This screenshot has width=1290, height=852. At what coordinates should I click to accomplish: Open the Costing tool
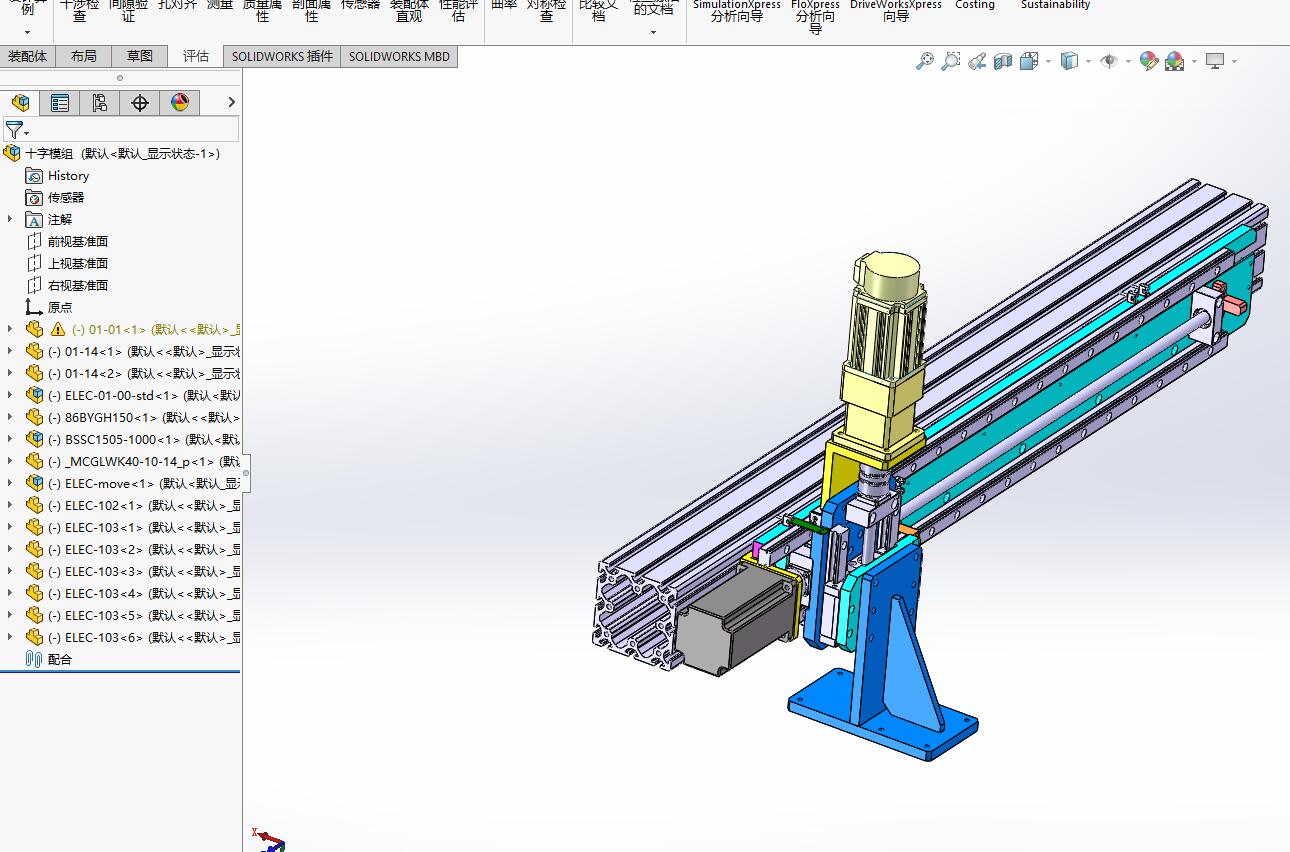tap(975, 5)
